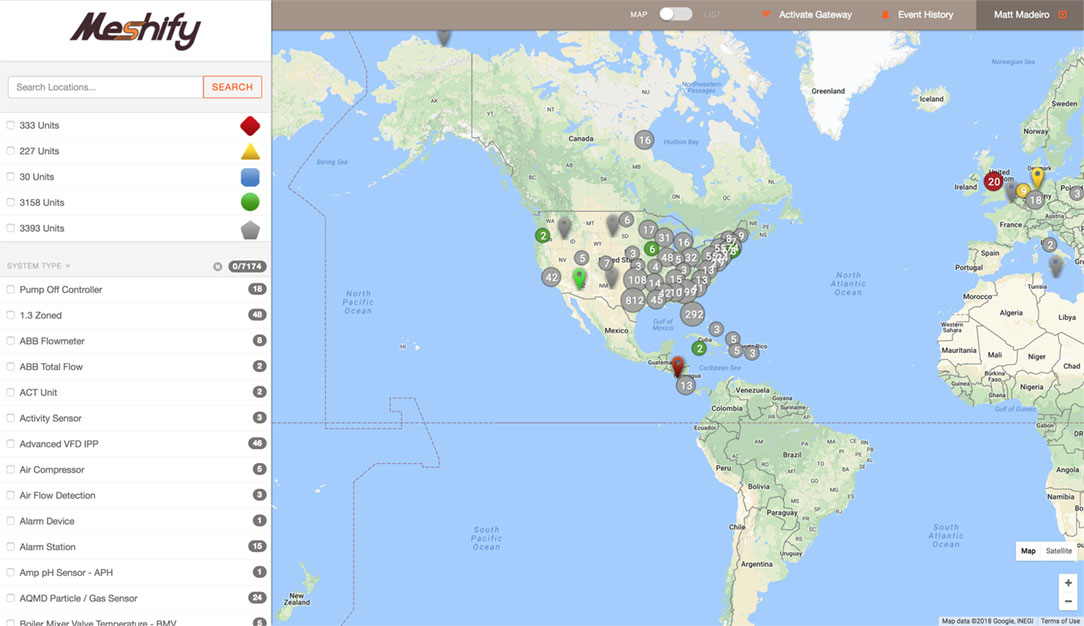Viewport: 1084px width, 626px height.
Task: Click the Amp pH Sensor - APH label
Action: (66, 572)
